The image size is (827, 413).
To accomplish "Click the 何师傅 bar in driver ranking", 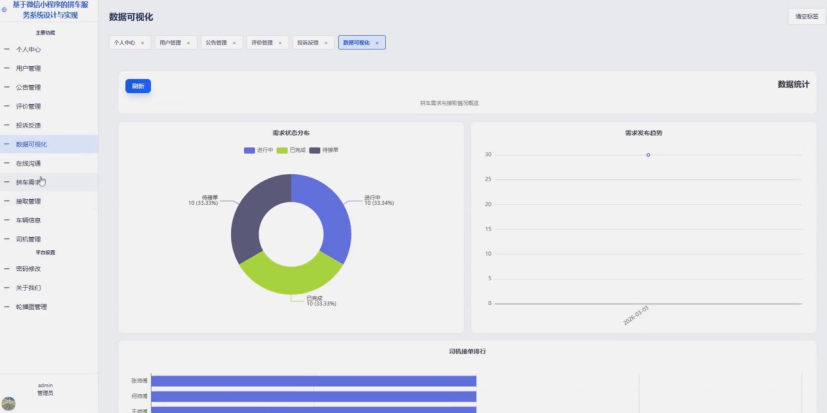I will coord(314,396).
